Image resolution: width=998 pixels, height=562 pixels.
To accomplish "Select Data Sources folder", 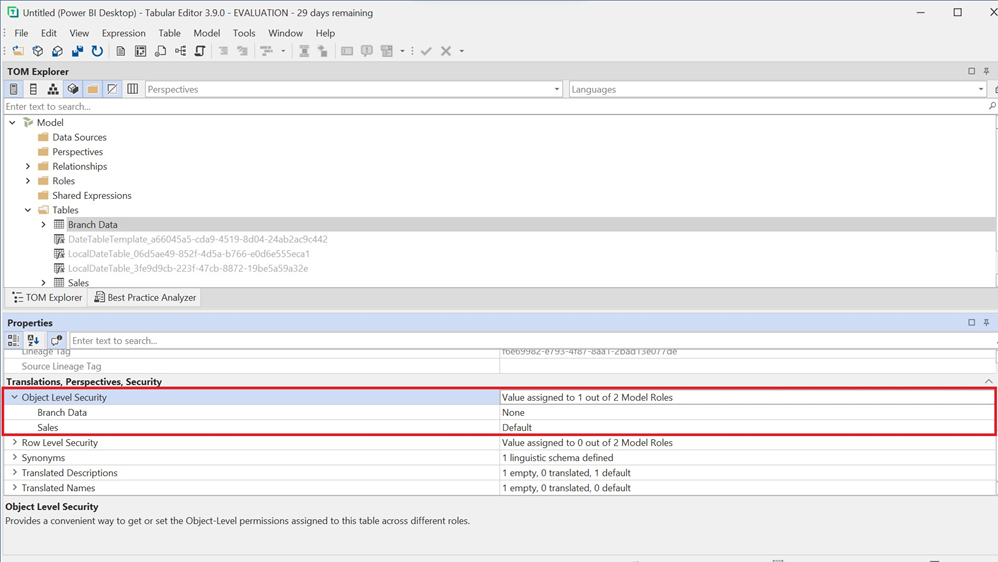I will click(79, 137).
